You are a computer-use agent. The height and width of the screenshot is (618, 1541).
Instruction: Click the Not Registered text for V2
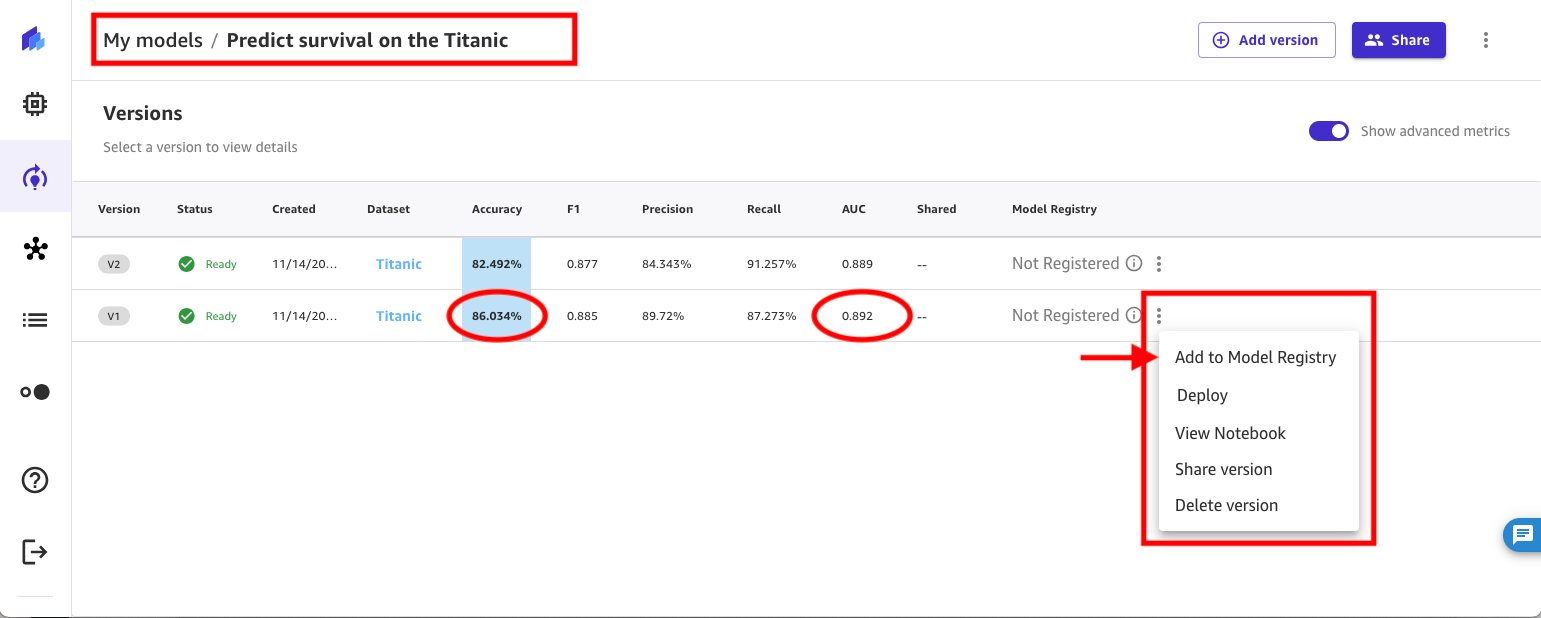coord(1065,264)
